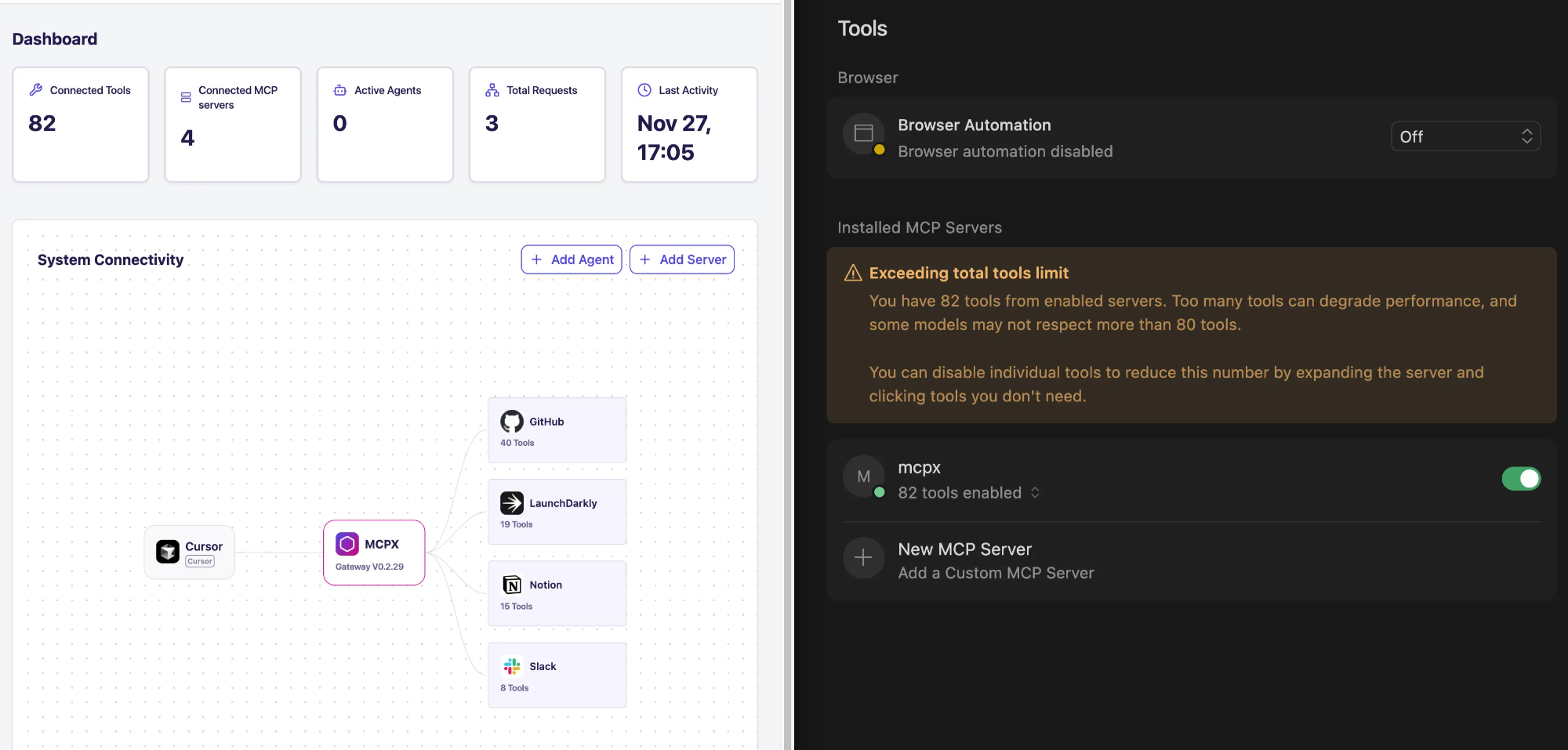Screen dimensions: 1568x750
Task: Open New MCP Server to add a custom server
Action: click(1191, 560)
